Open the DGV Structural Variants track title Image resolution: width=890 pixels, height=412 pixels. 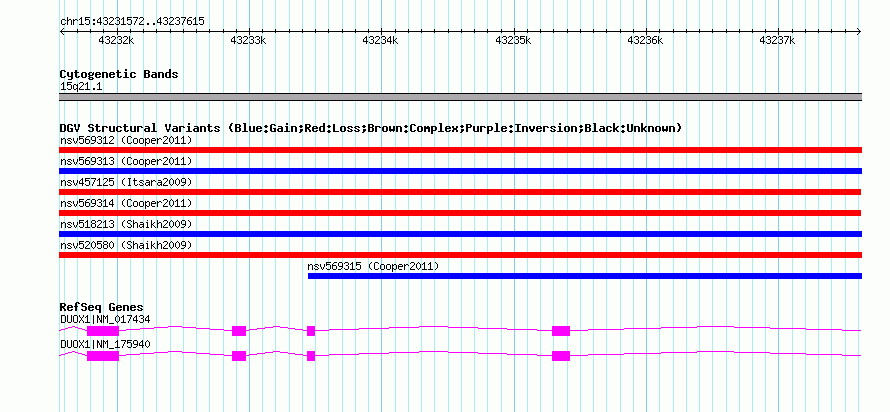point(371,128)
